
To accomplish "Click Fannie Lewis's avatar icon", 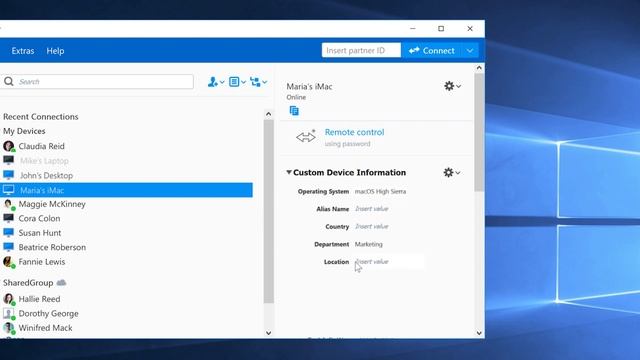I will point(9,262).
